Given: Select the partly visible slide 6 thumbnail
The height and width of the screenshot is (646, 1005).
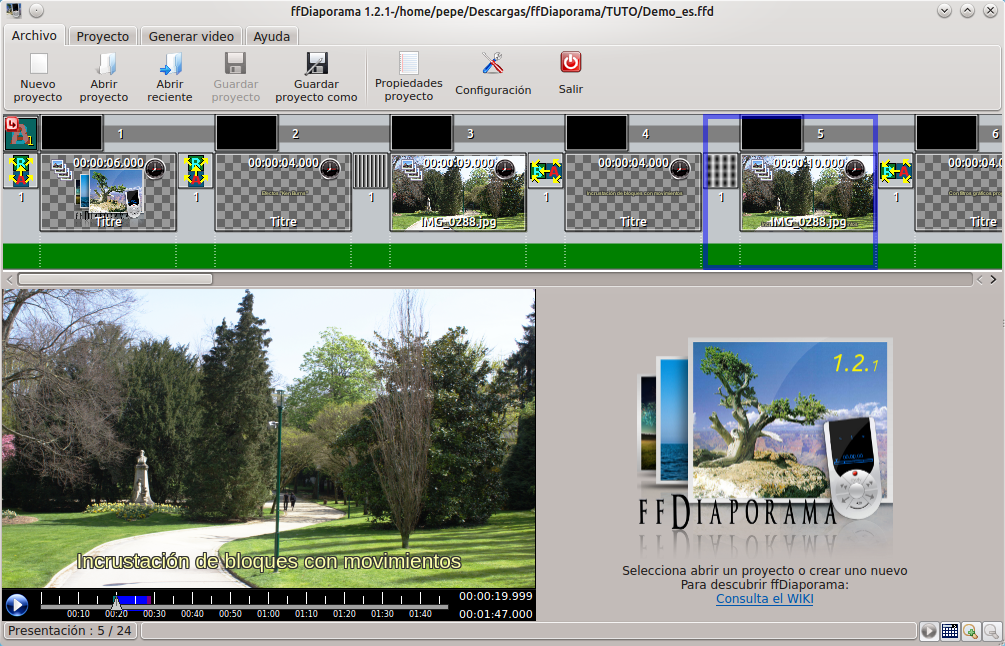Looking at the screenshot, I should [x=959, y=192].
